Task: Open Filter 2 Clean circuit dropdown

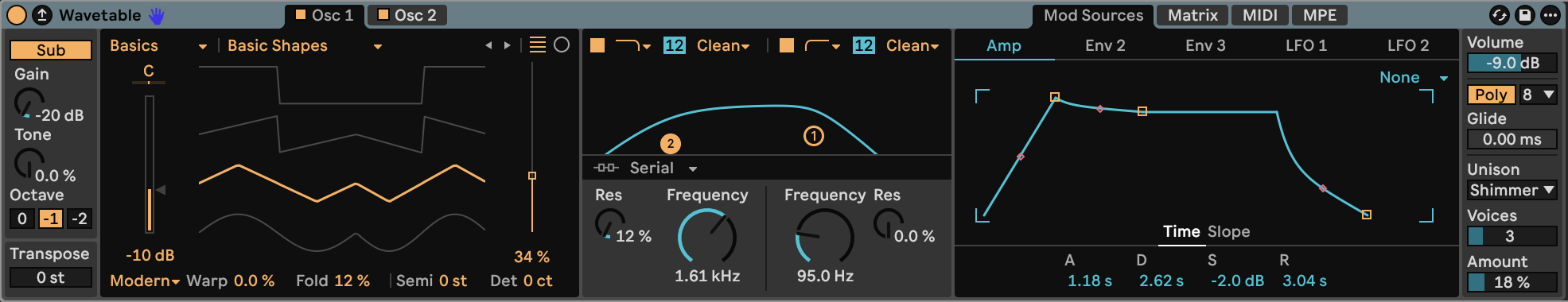Action: pyautogui.click(x=912, y=46)
